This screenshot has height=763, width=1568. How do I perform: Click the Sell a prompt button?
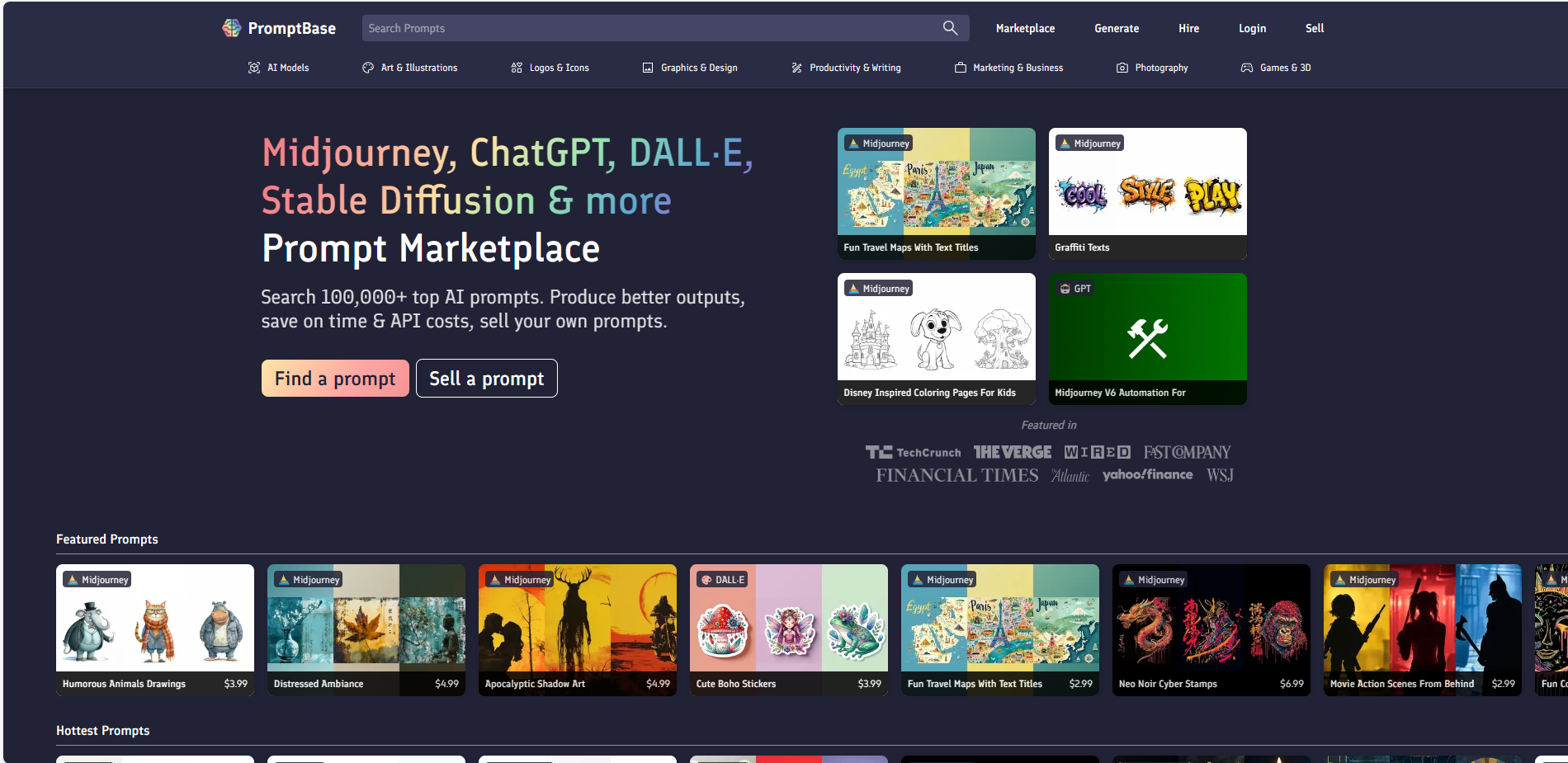(x=487, y=379)
